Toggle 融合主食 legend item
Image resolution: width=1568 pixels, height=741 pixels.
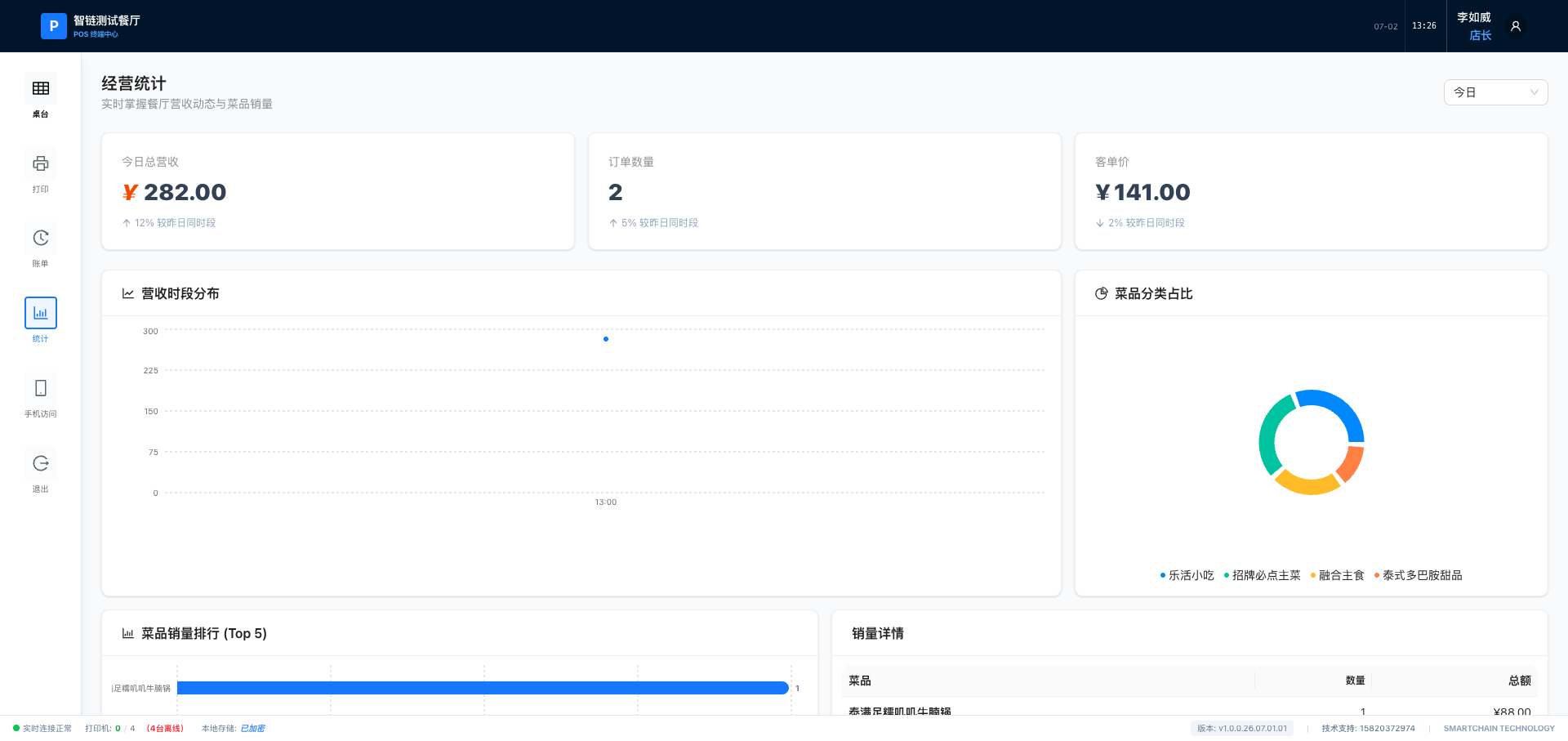(1338, 575)
